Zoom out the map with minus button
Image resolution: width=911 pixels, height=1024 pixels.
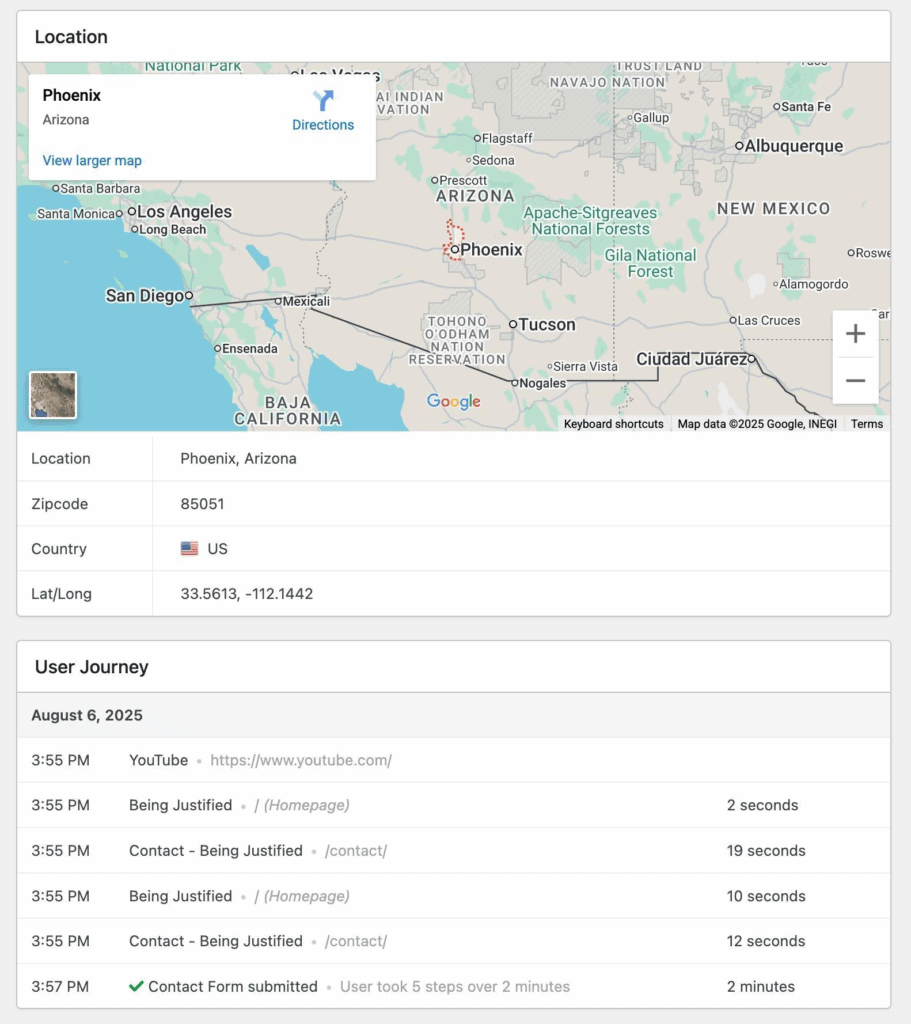[x=855, y=381]
